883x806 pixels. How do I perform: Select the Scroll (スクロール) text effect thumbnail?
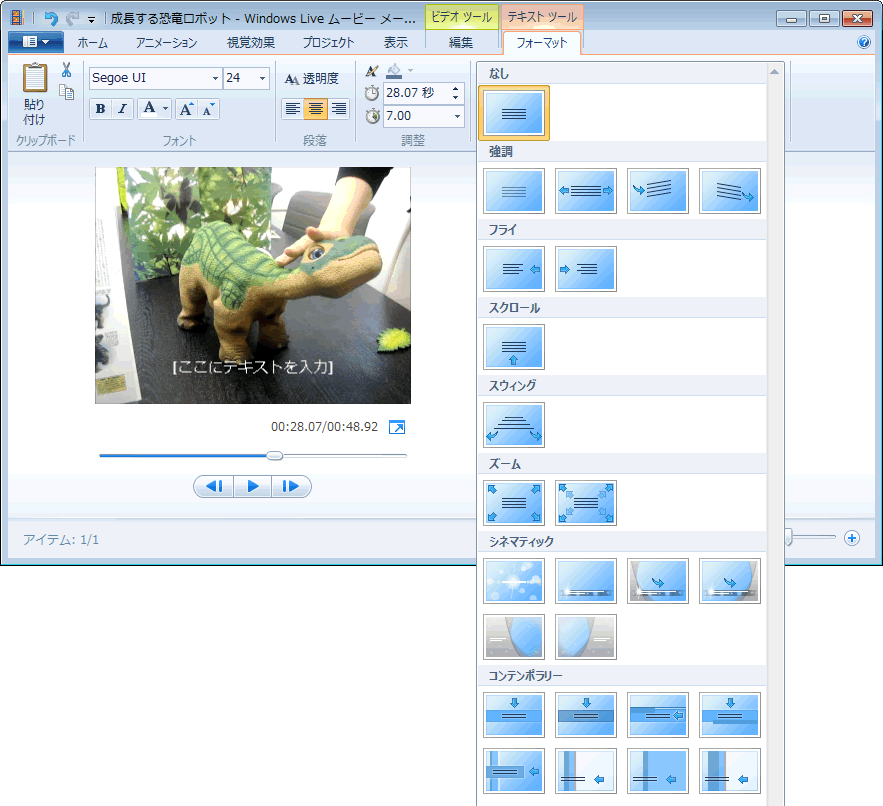(514, 347)
